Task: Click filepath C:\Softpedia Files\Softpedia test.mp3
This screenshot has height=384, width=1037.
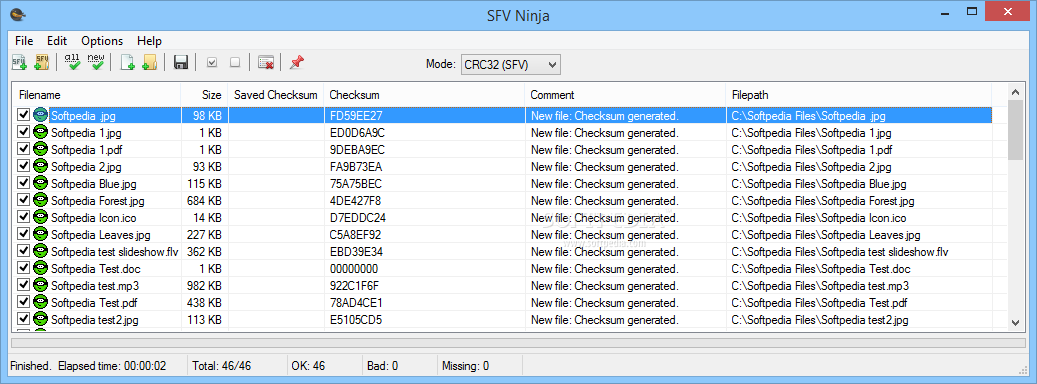Action: 820,286
